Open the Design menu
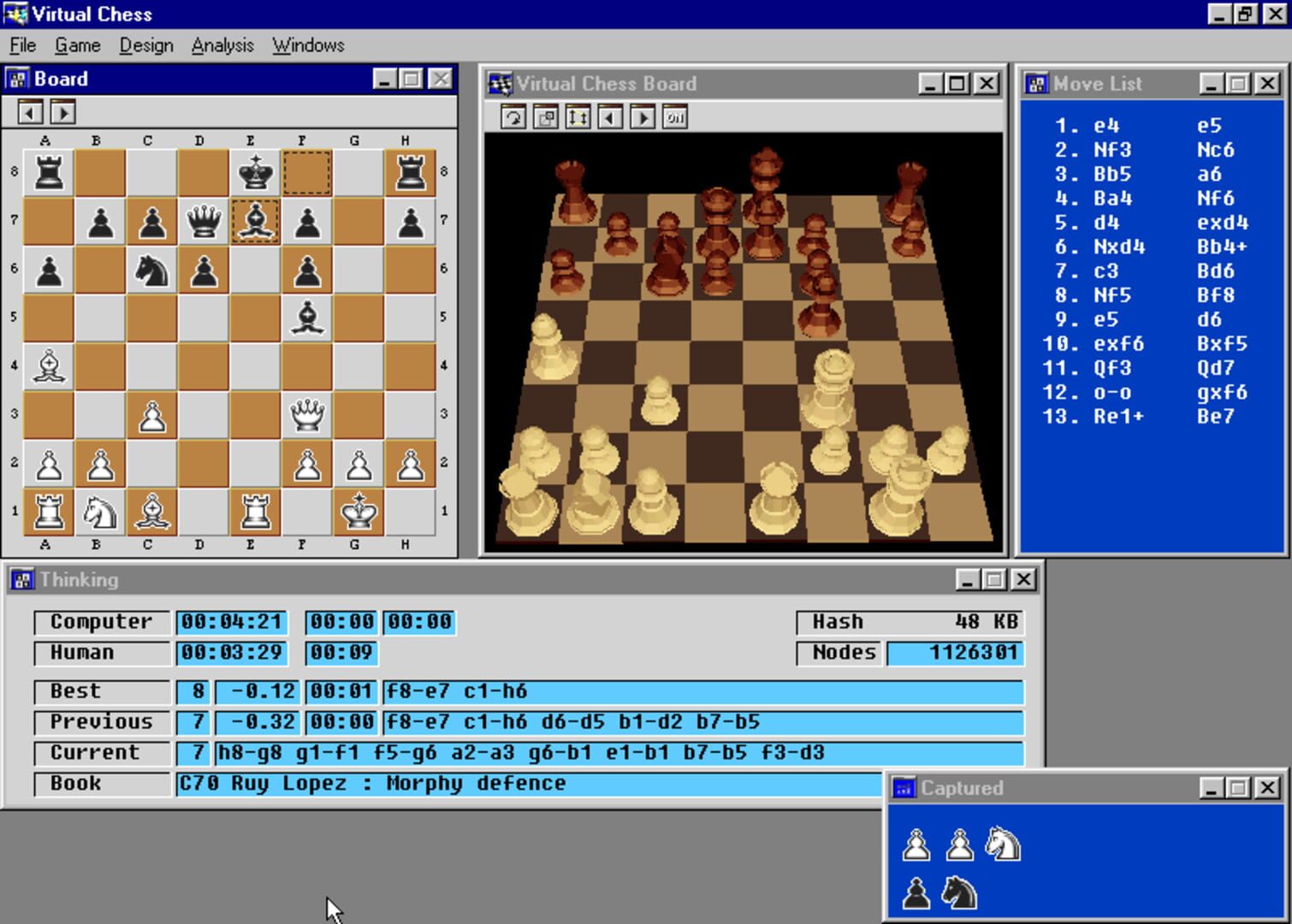The height and width of the screenshot is (924, 1292). pyautogui.click(x=145, y=45)
